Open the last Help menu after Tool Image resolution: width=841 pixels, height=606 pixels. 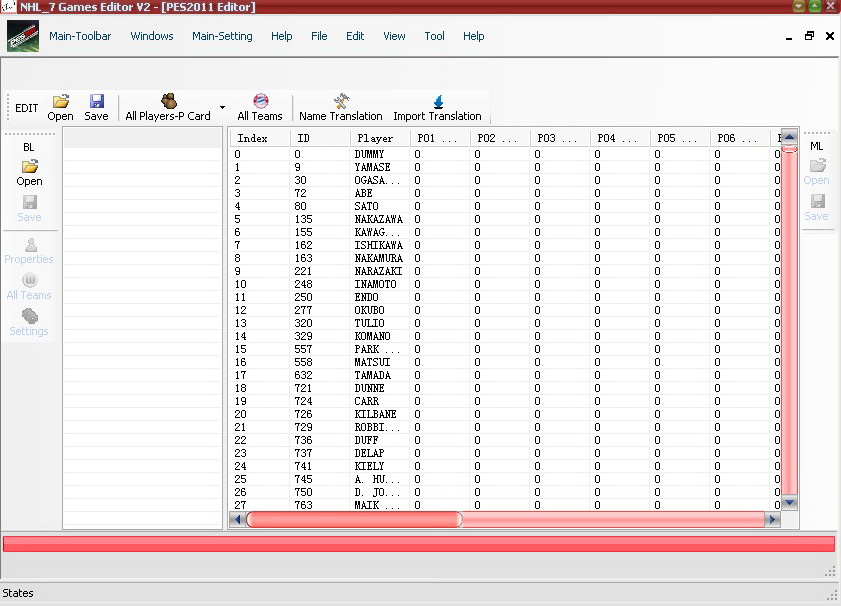coord(474,36)
